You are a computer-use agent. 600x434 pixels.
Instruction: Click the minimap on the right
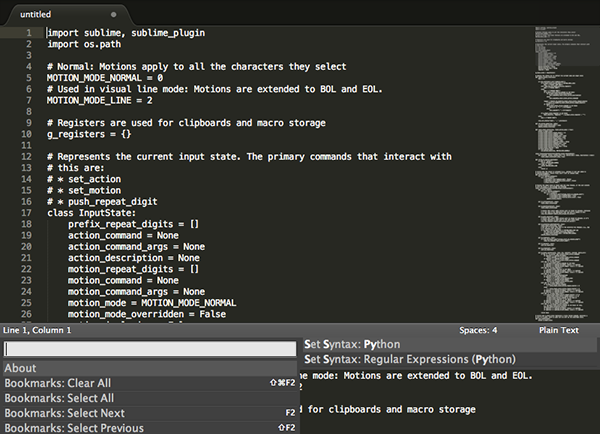coord(565,174)
